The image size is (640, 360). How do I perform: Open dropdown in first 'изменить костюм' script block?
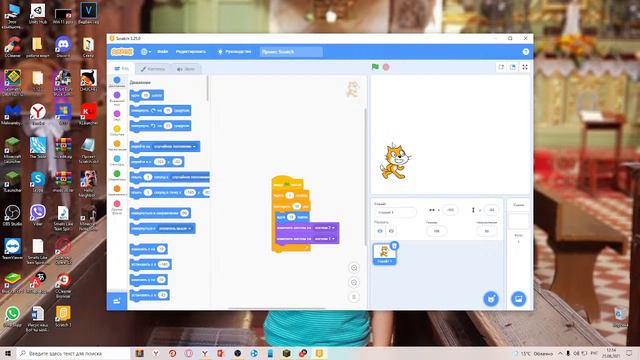pyautogui.click(x=325, y=228)
